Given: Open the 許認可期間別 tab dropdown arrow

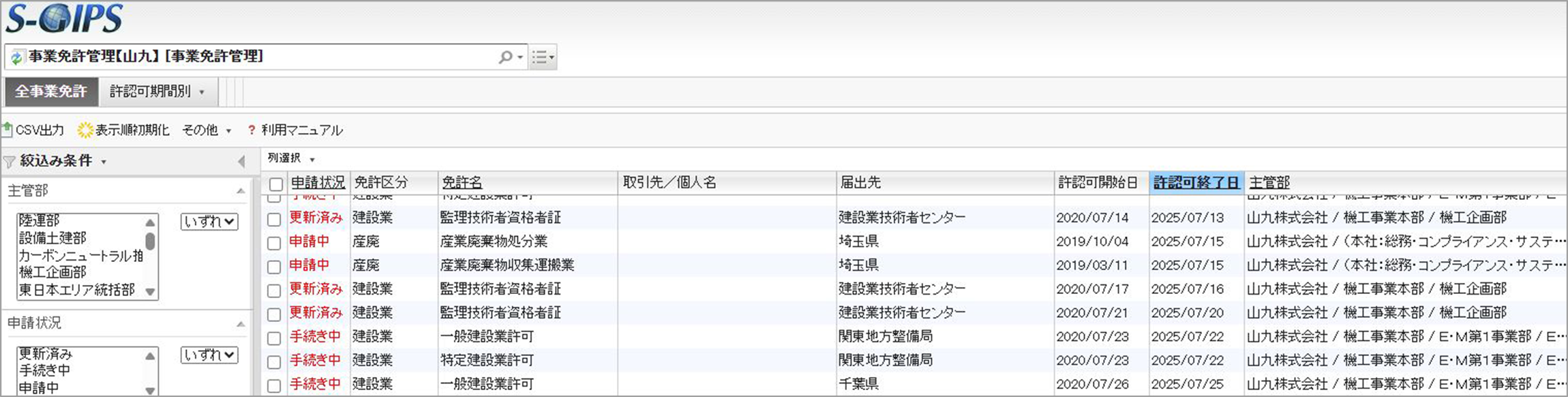Looking at the screenshot, I should (x=202, y=92).
